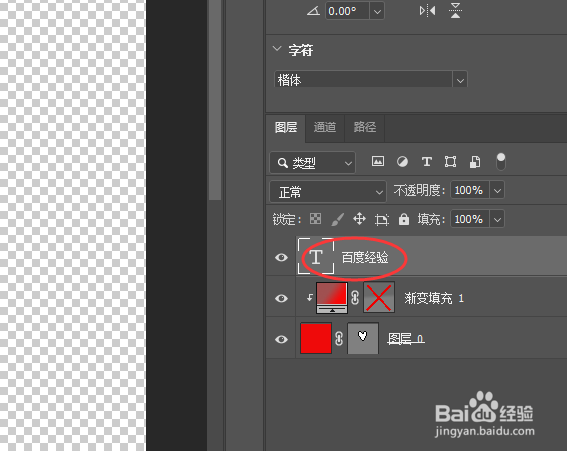Collapse the 字符 section
Screen dimensions: 567x451
pos(277,48)
